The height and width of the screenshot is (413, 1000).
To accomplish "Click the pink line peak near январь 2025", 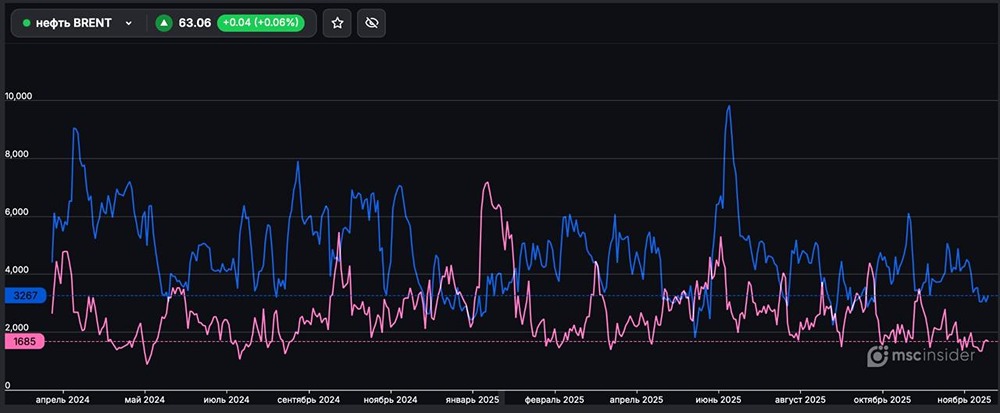I will (486, 183).
